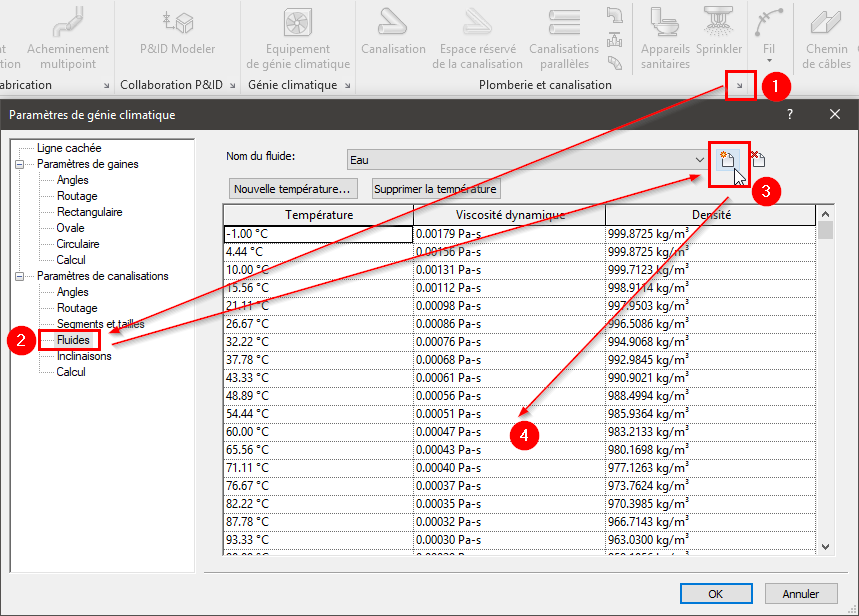Click the Nouvelle température button
This screenshot has height=616, width=859.
tap(292, 189)
